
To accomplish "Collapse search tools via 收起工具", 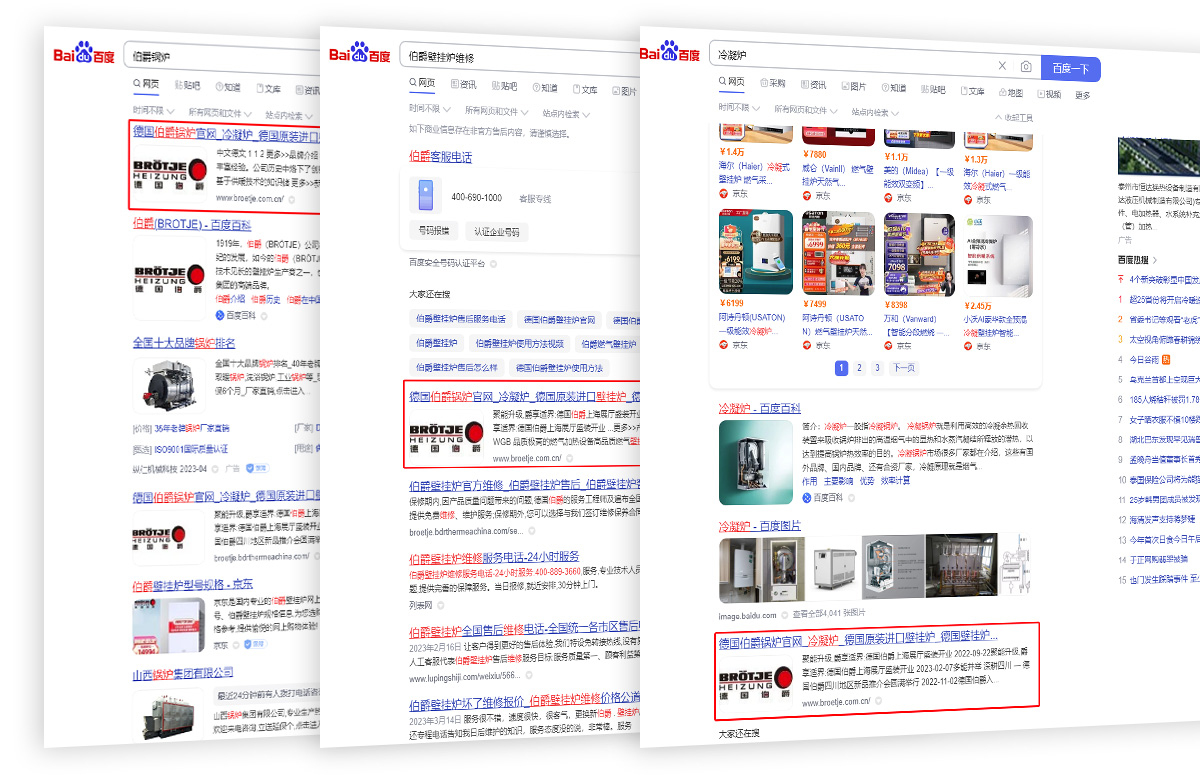I will coord(1016,117).
